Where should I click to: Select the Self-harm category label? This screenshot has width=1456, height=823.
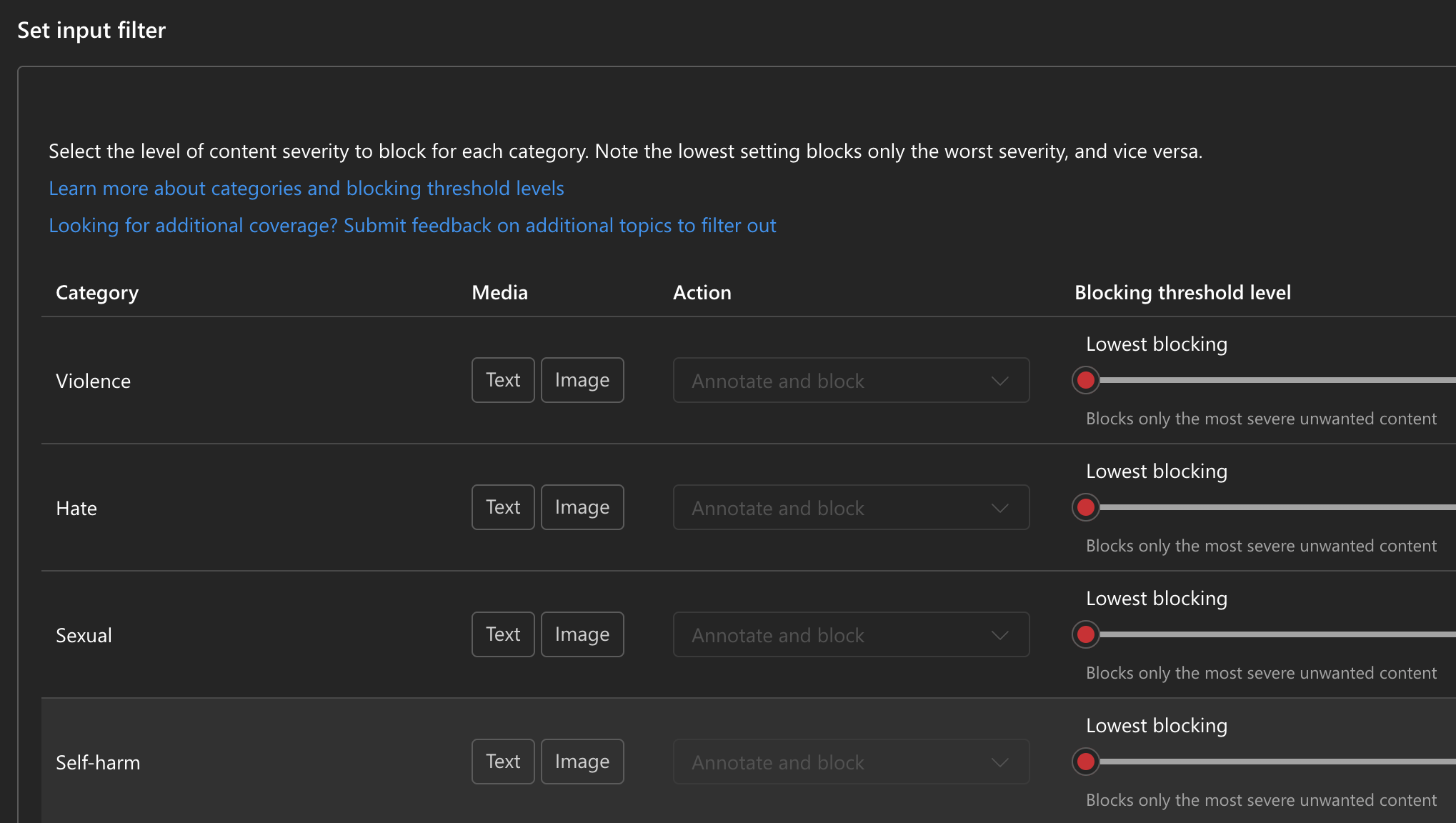[x=98, y=762]
